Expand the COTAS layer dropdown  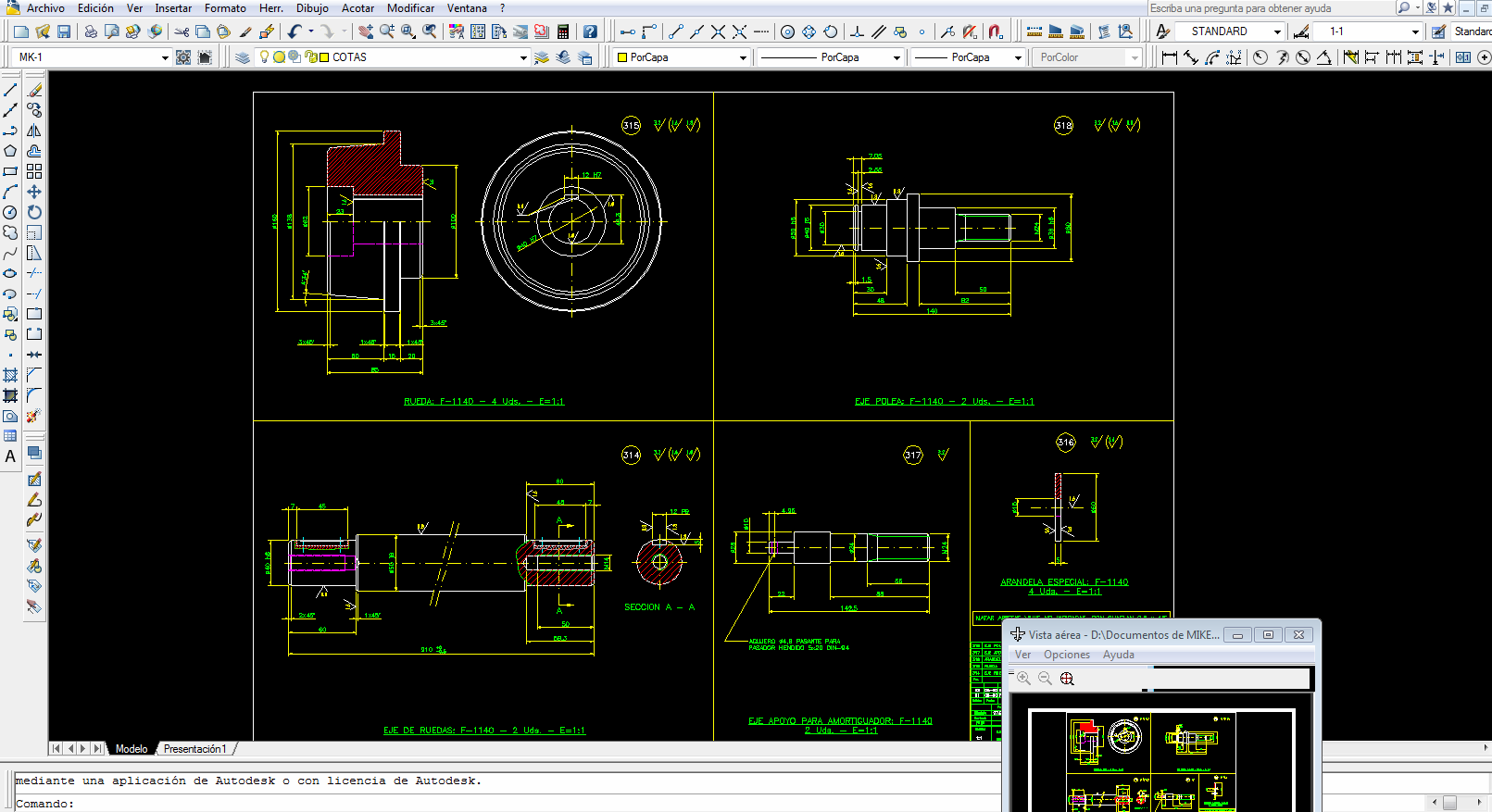(x=523, y=57)
